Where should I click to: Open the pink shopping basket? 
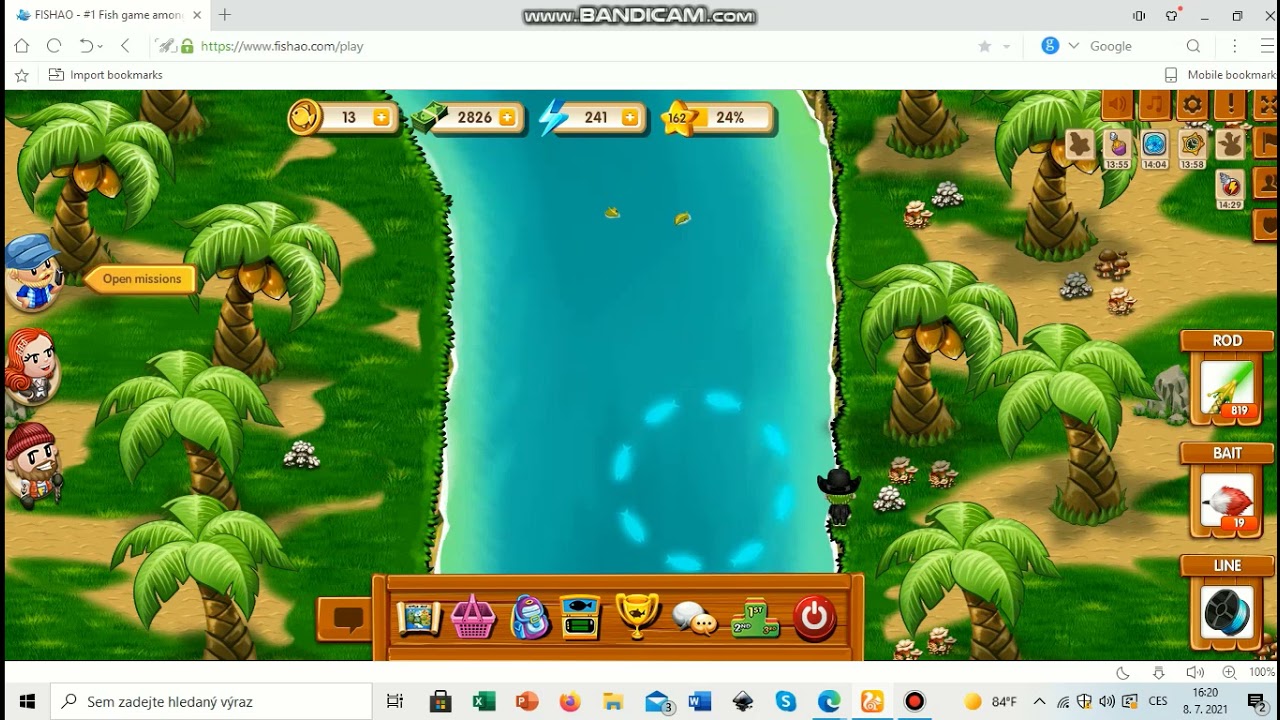[473, 617]
